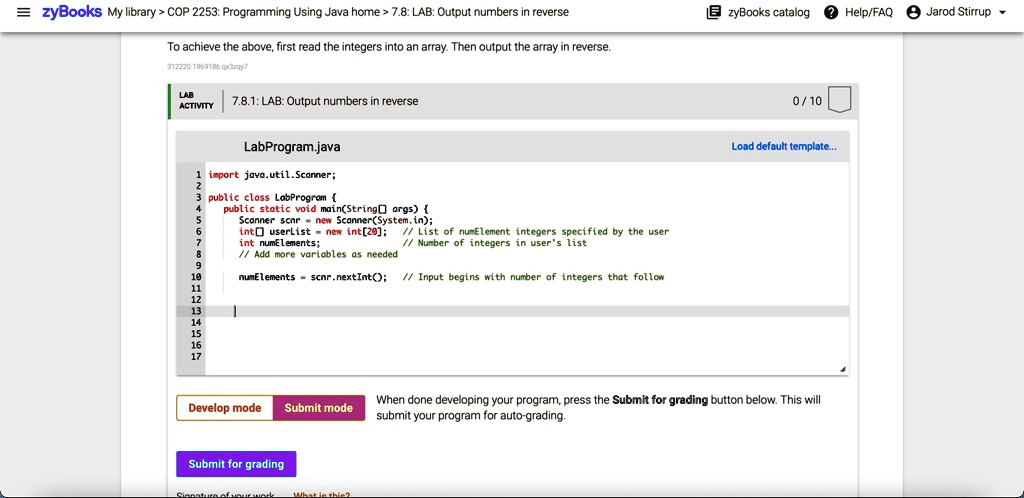Image resolution: width=1024 pixels, height=498 pixels.
Task: Click the user account avatar icon
Action: [914, 12]
